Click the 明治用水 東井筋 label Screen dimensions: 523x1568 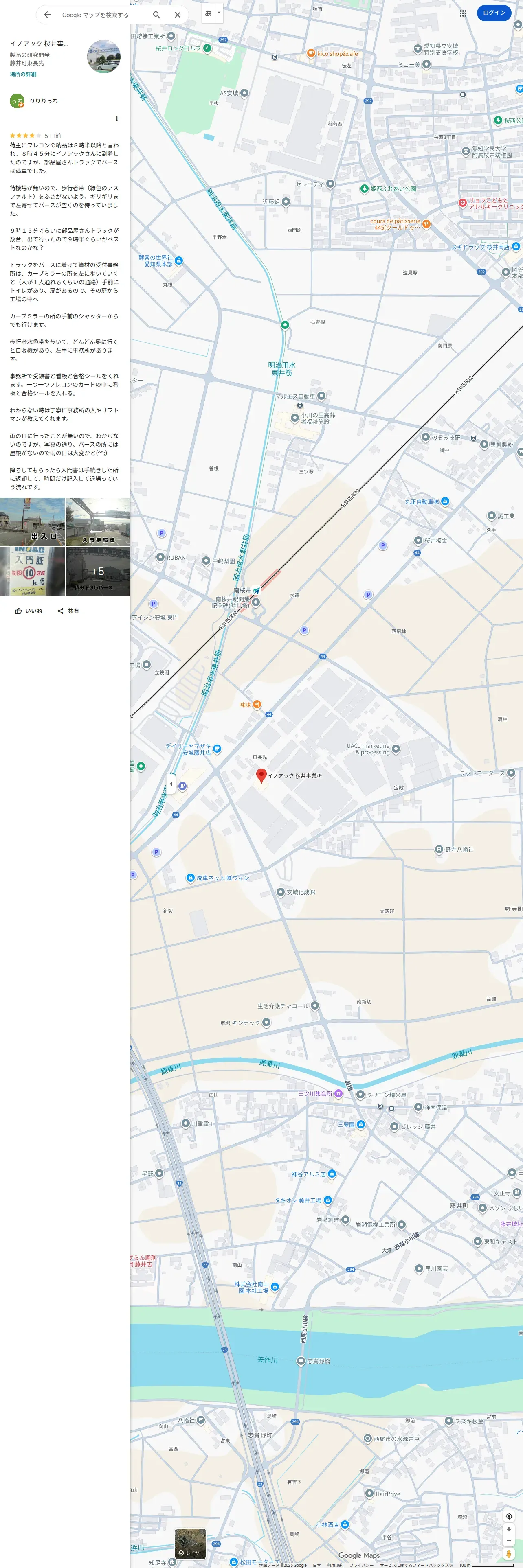[x=282, y=369]
